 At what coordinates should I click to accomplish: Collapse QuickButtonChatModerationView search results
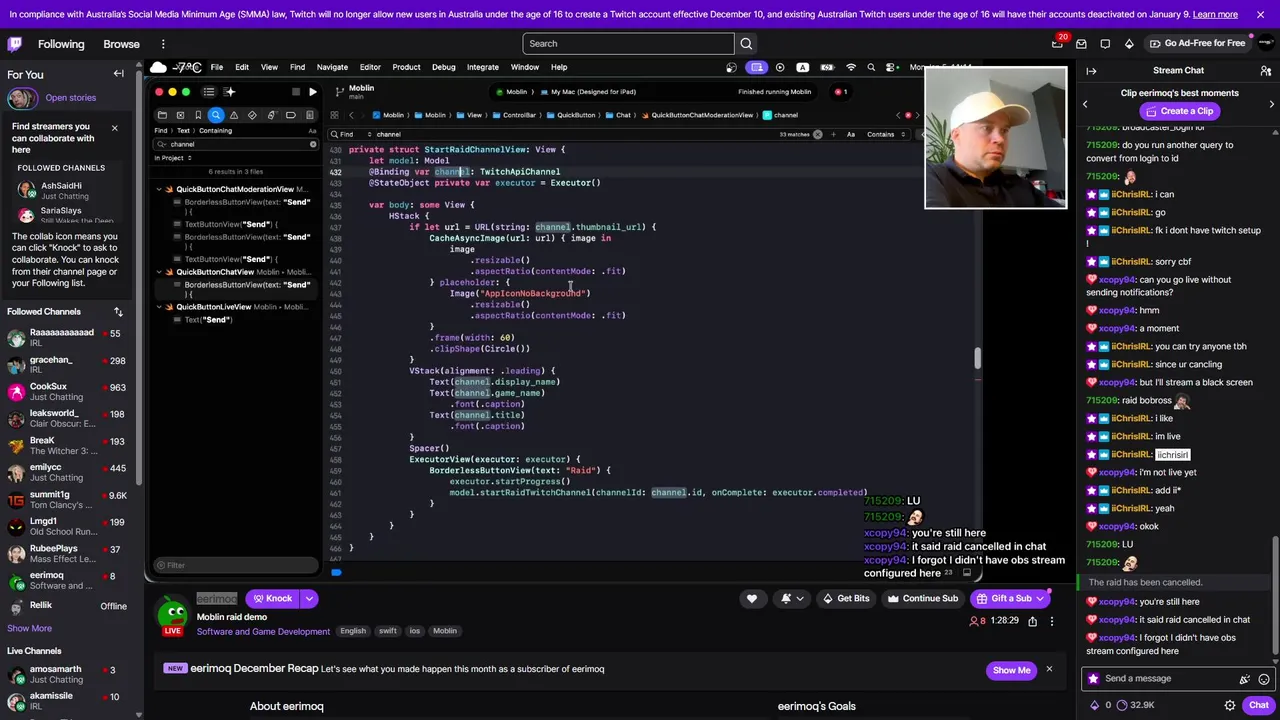point(158,189)
